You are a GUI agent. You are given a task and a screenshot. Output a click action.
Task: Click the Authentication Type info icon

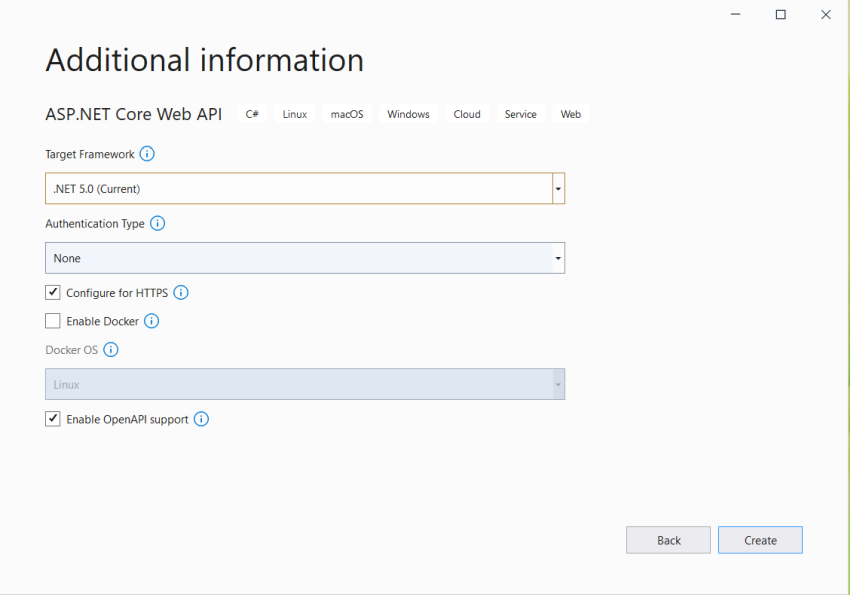(x=157, y=223)
